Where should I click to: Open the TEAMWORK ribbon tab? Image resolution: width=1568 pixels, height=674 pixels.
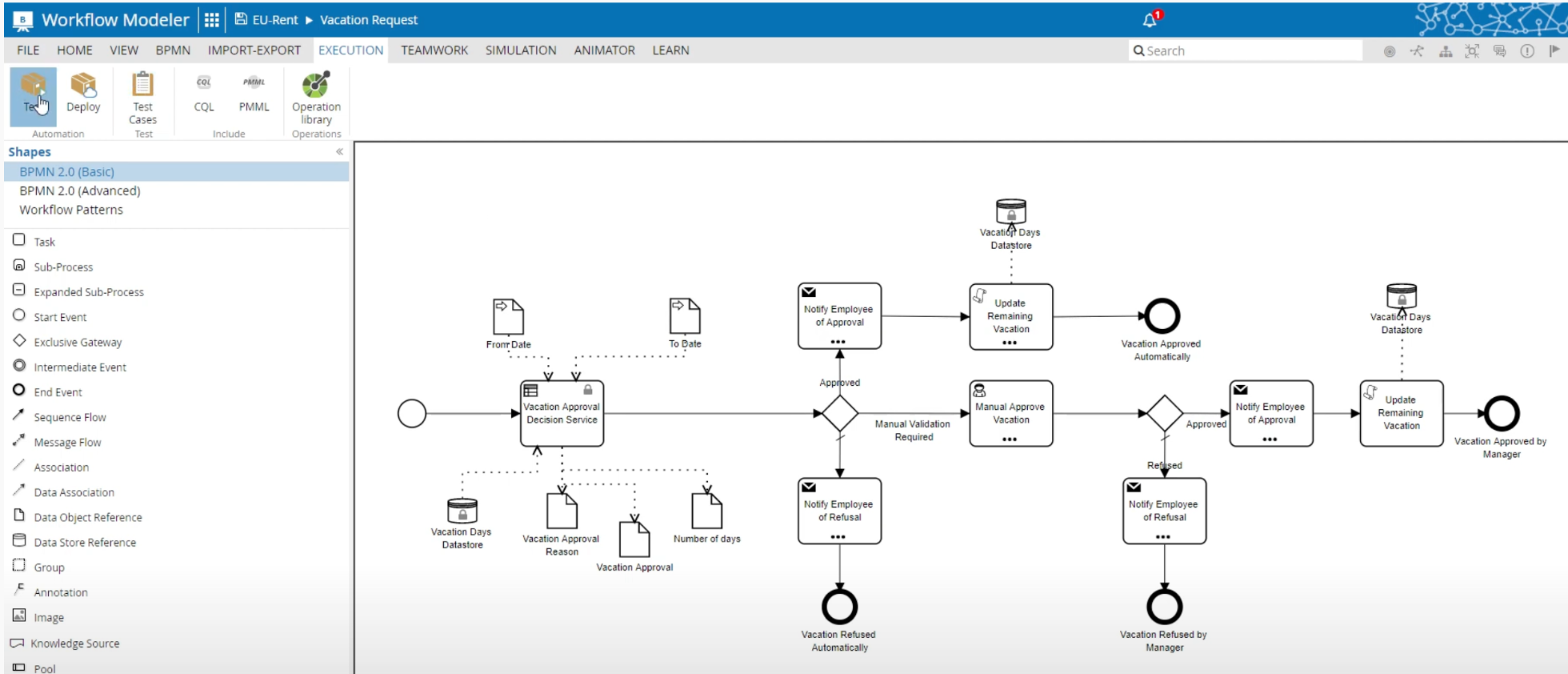click(x=434, y=50)
